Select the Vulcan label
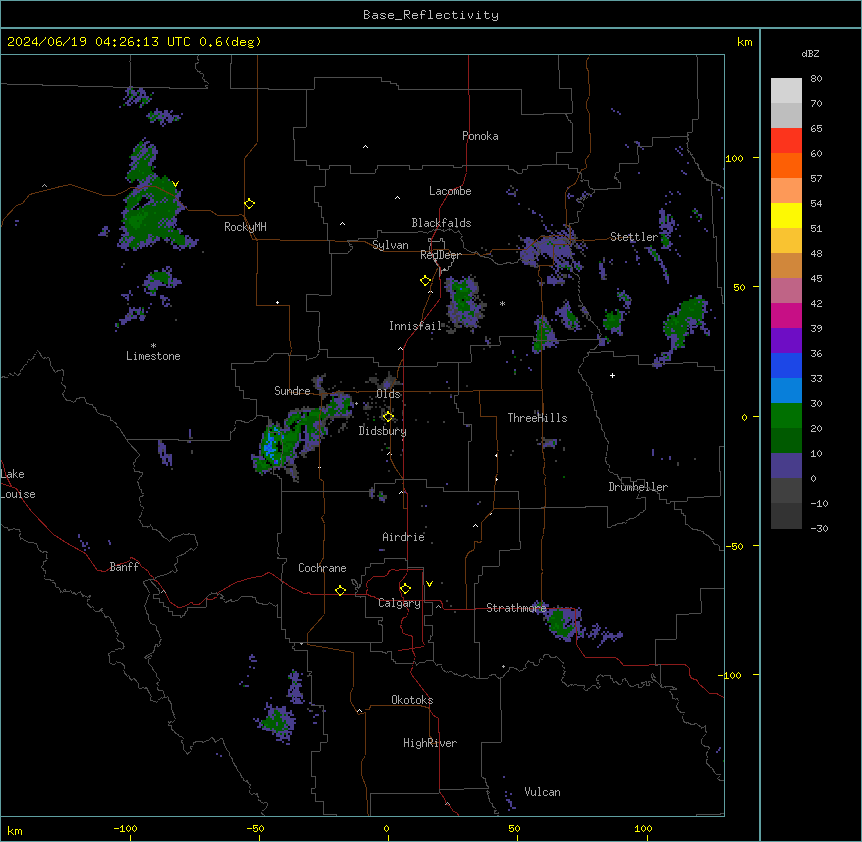862x842 pixels. click(543, 792)
